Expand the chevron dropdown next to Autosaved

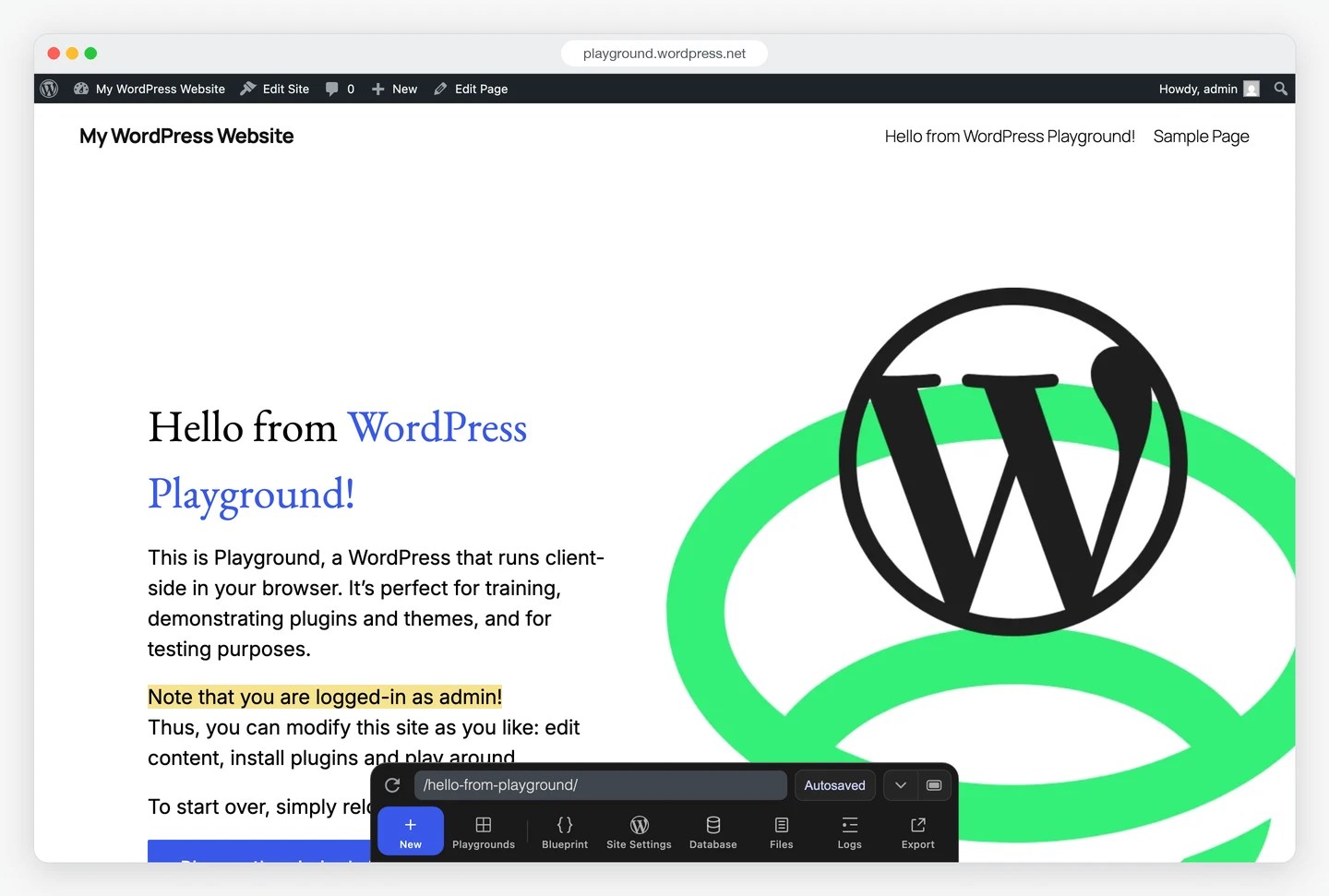pyautogui.click(x=901, y=785)
